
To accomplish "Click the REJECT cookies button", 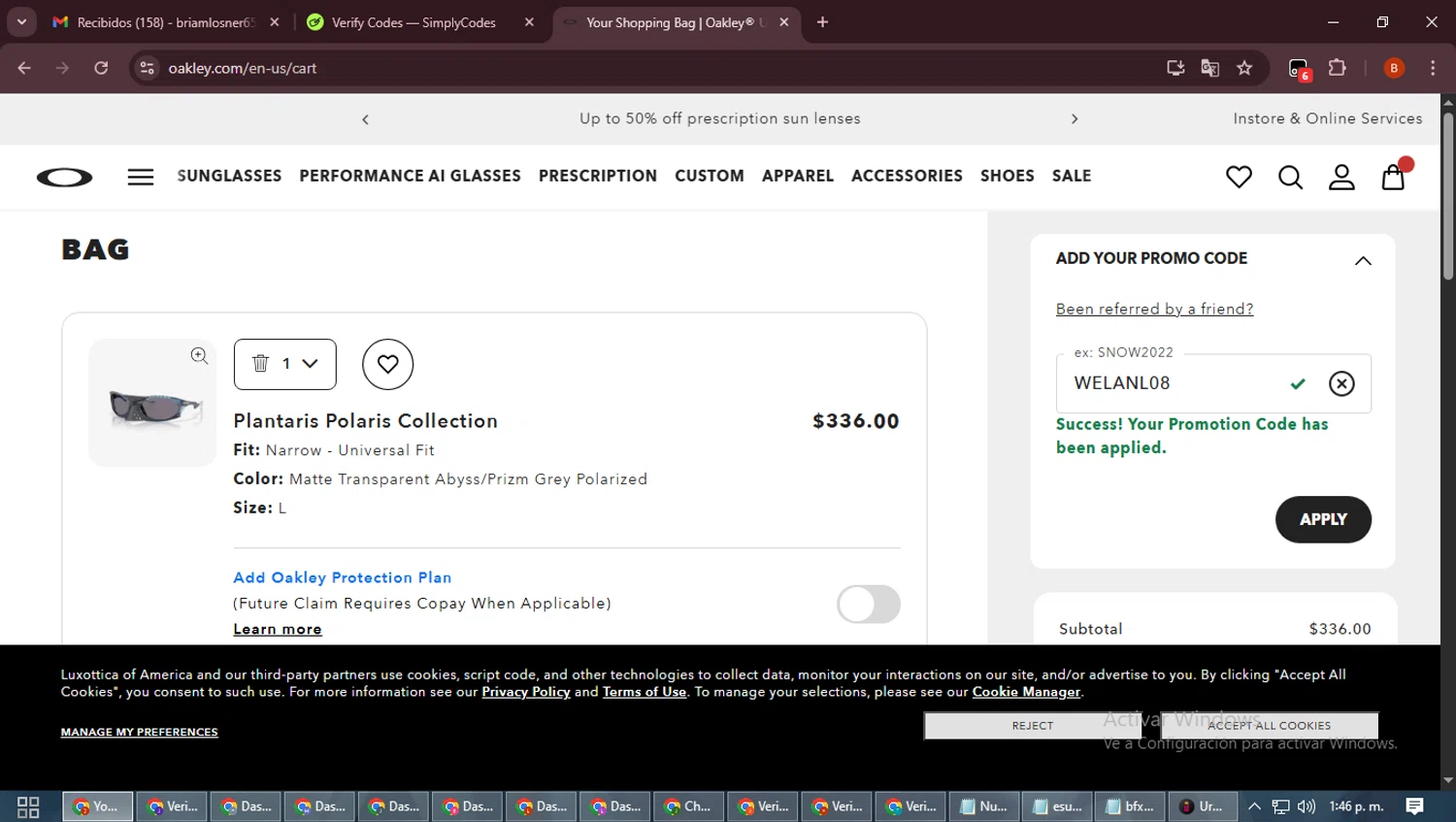I will 1033,726.
